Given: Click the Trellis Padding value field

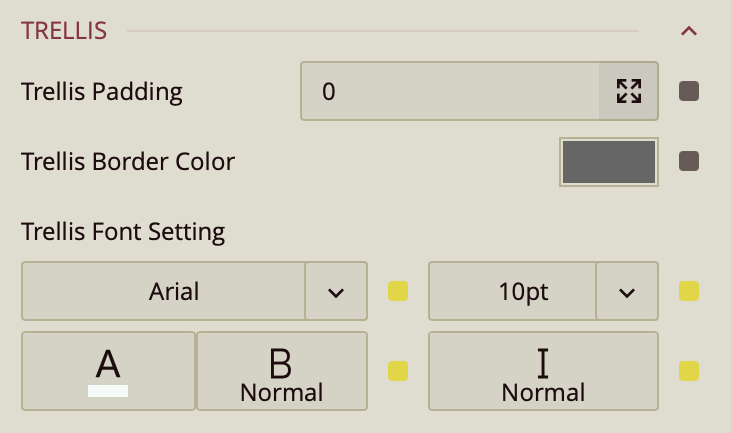Looking at the screenshot, I should pyautogui.click(x=450, y=92).
